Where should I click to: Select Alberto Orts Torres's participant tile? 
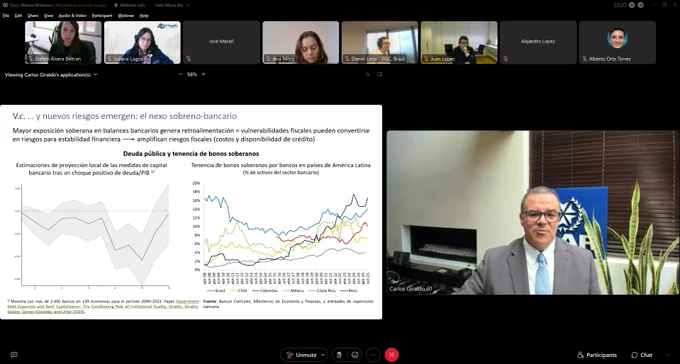[618, 43]
